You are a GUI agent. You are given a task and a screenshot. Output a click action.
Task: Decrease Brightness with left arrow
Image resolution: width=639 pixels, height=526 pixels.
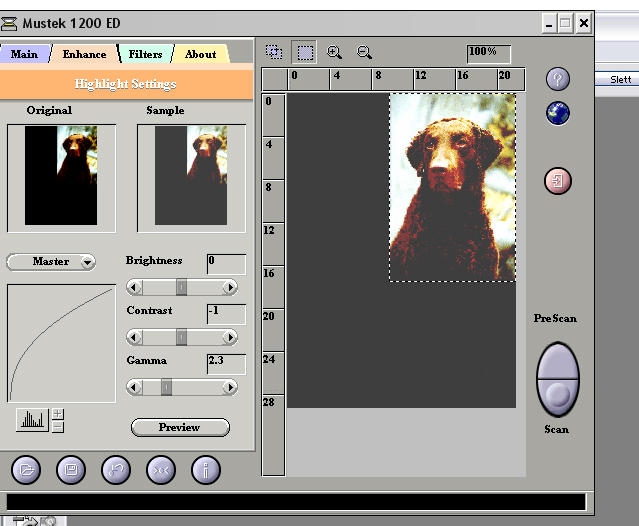point(134,287)
